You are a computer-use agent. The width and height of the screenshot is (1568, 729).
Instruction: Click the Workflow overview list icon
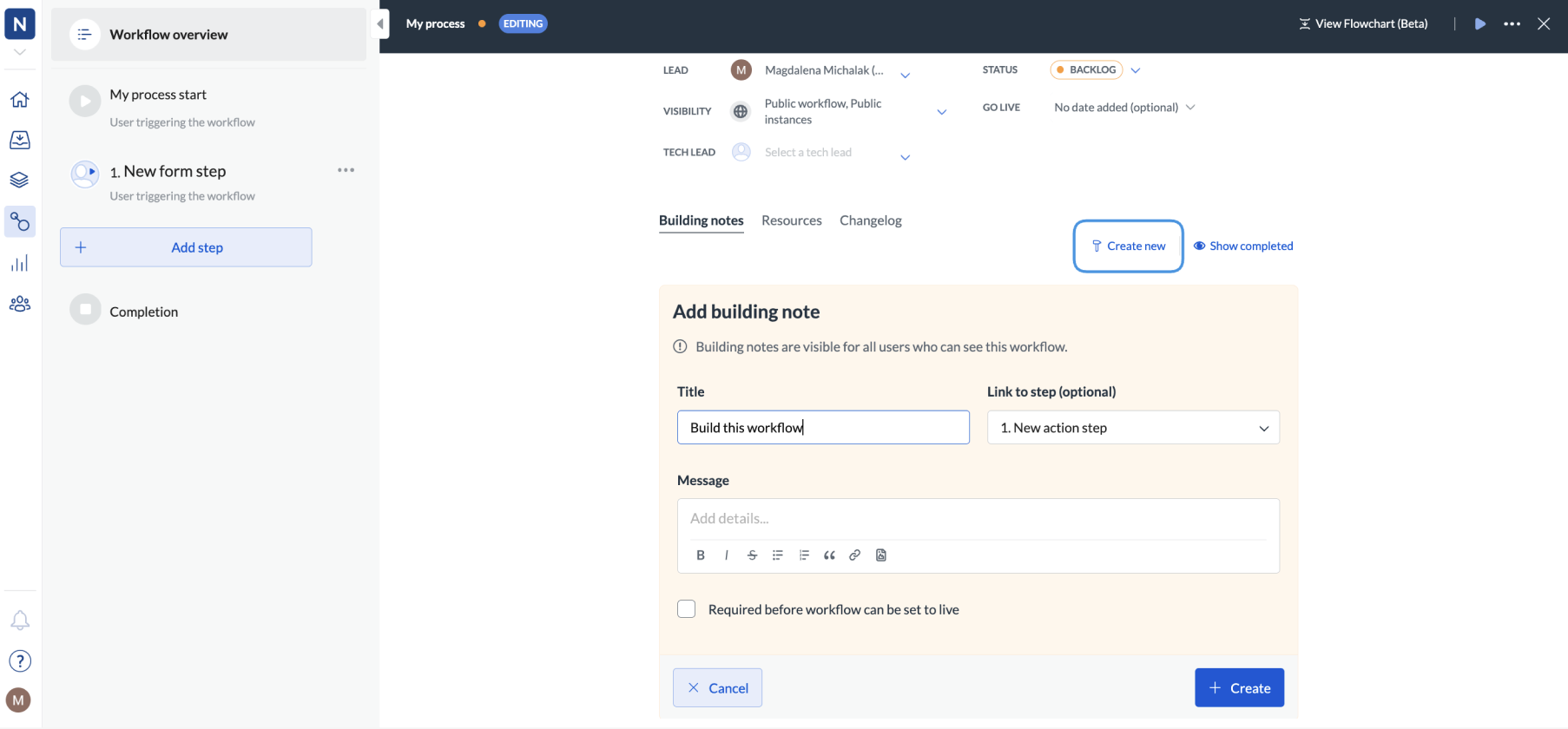(x=84, y=35)
